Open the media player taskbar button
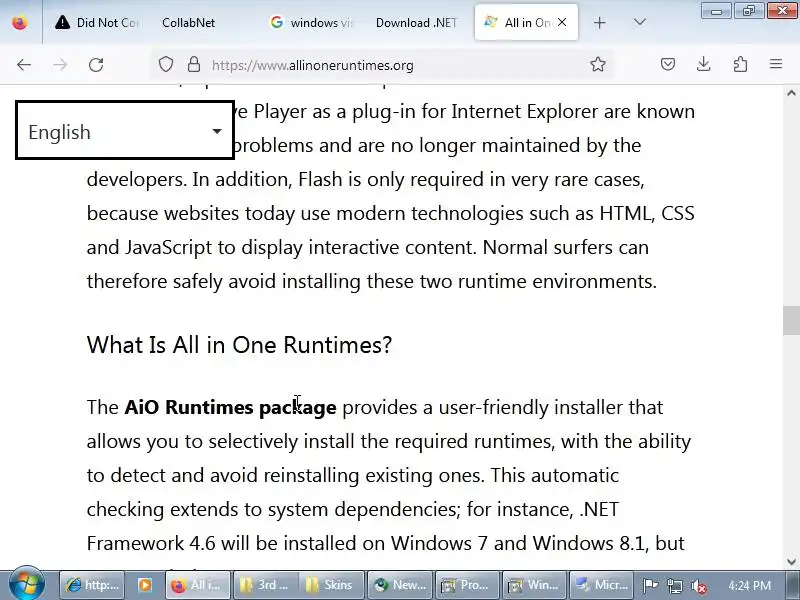 pyautogui.click(x=144, y=585)
